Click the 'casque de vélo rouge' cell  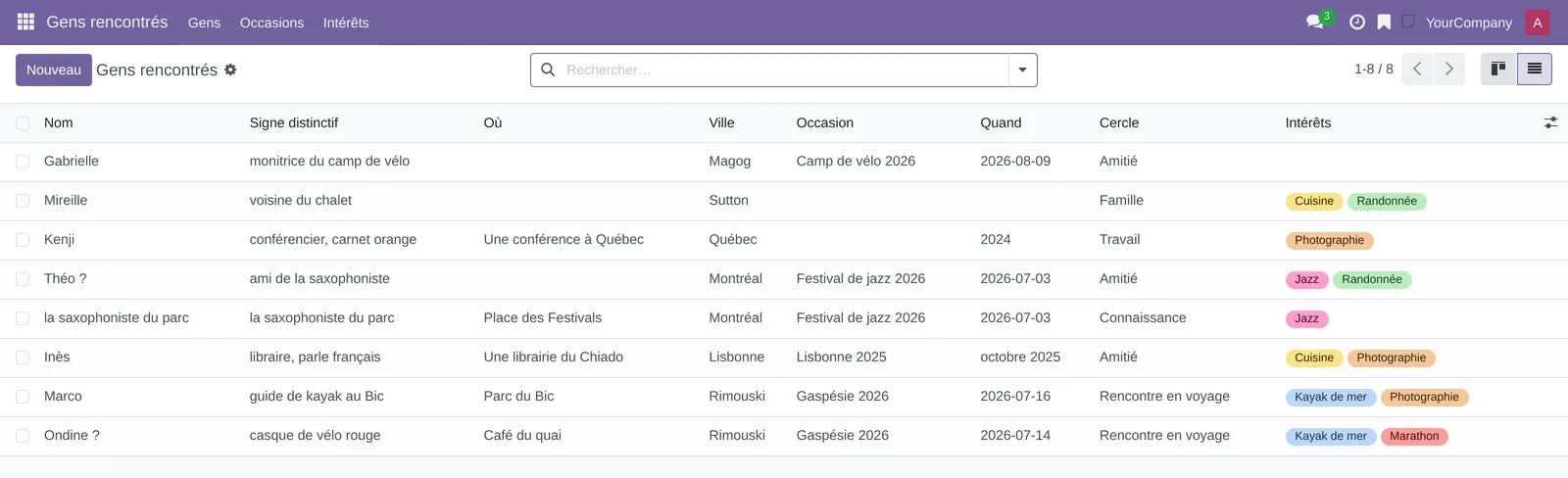(x=315, y=436)
